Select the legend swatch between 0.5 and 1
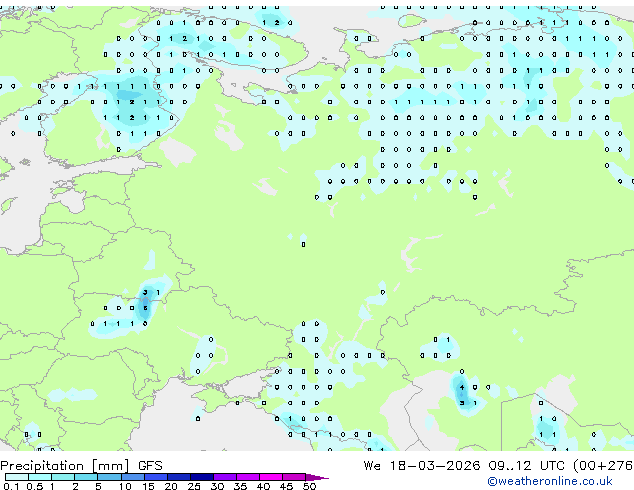The height and width of the screenshot is (490, 634). coord(40,477)
